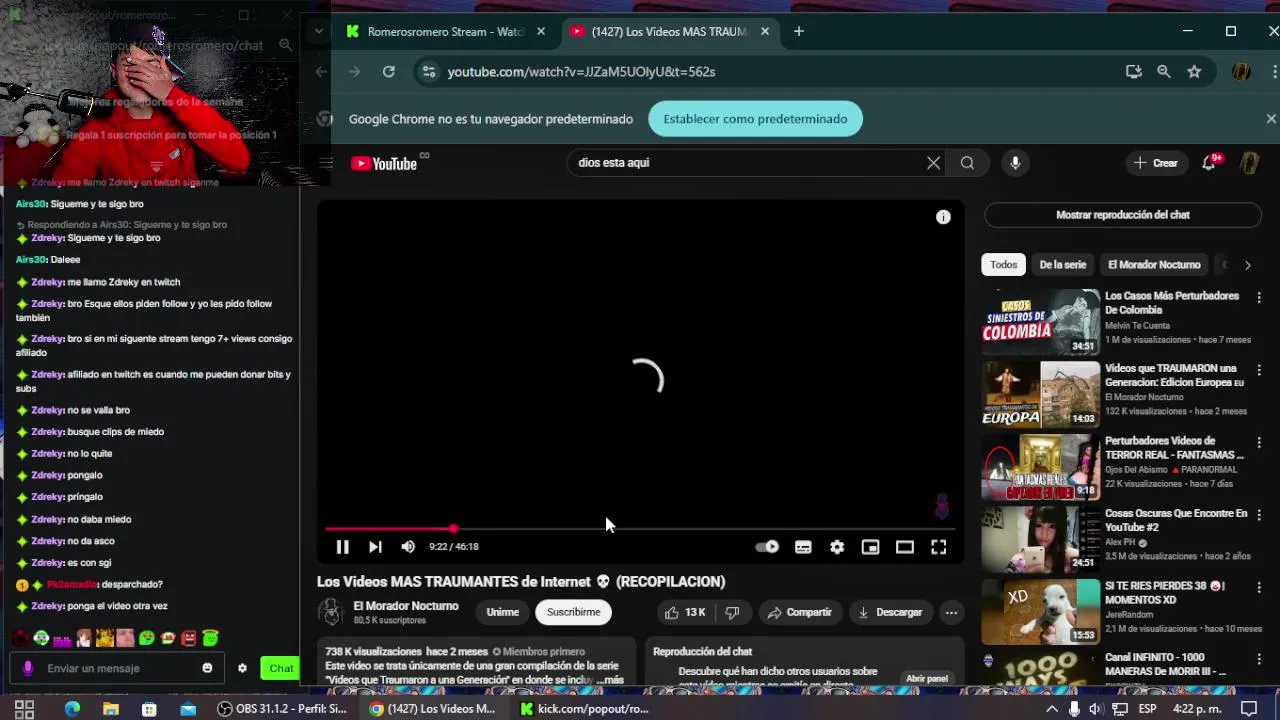Open Los Casos Más Perturbadores thumbnail

pyautogui.click(x=1040, y=322)
